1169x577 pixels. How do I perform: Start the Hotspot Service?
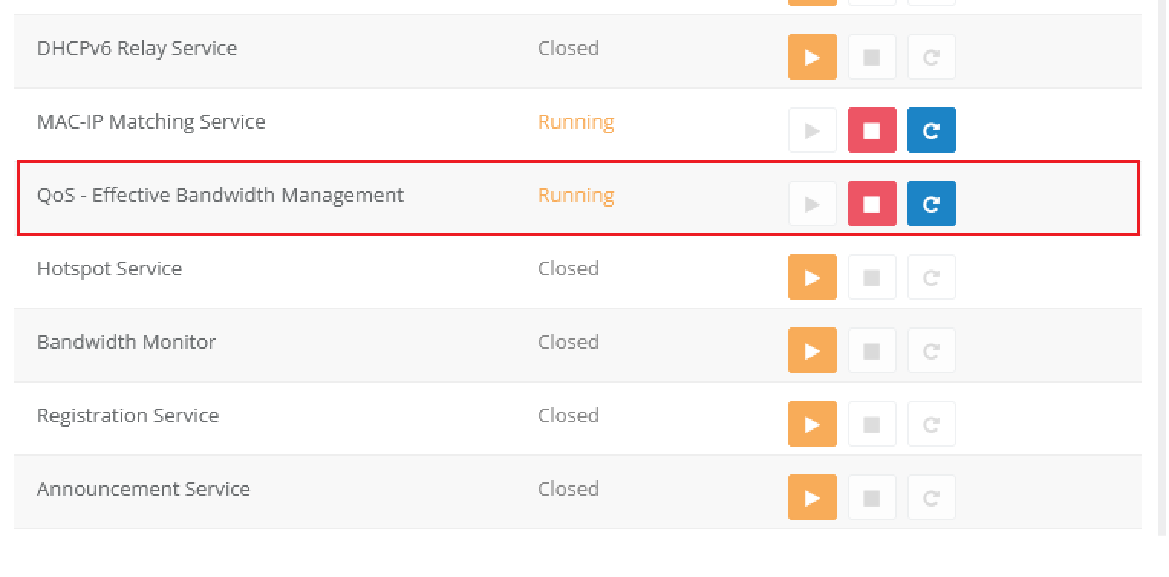812,277
